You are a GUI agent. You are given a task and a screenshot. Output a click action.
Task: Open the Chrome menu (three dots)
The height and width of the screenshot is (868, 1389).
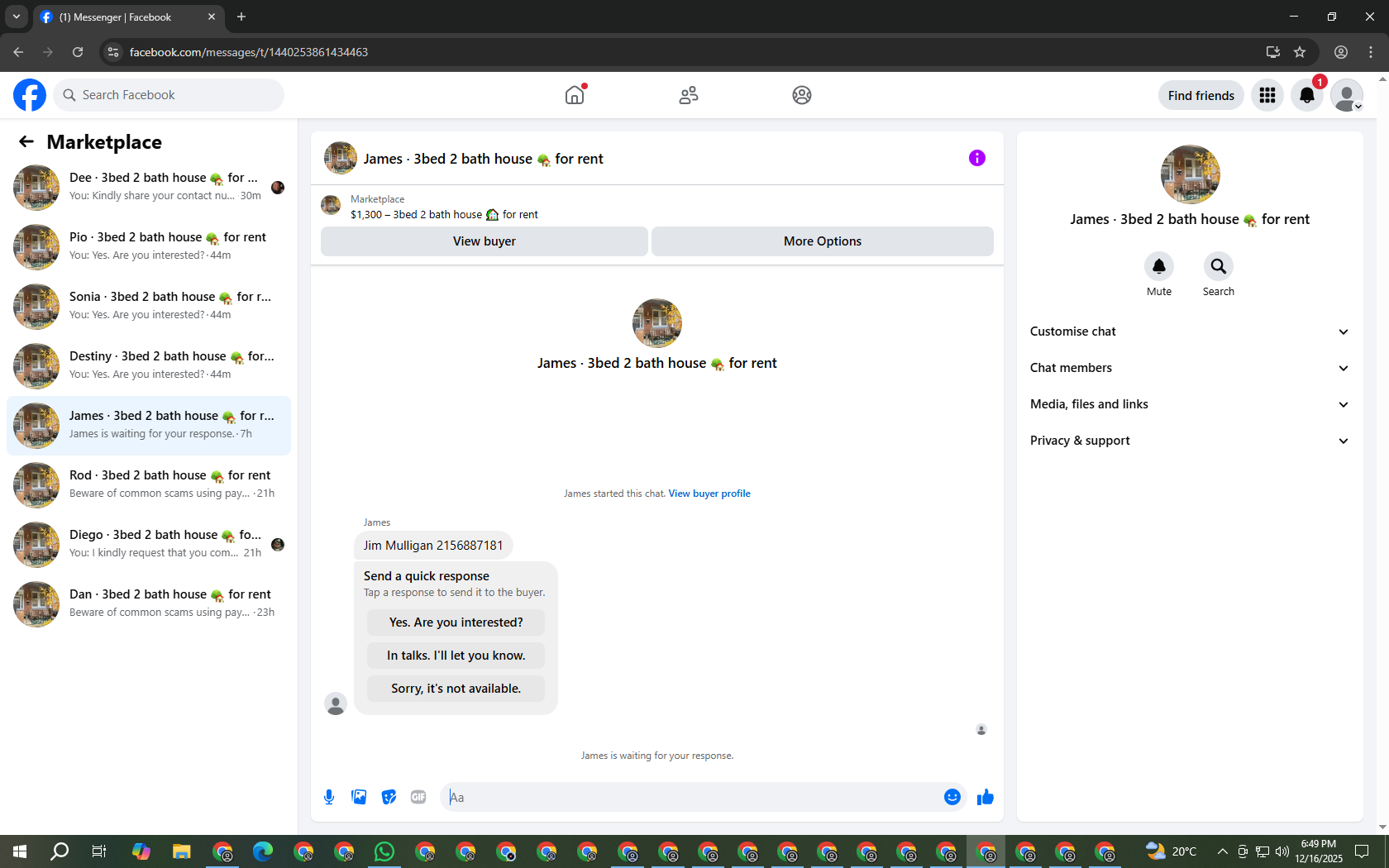(x=1371, y=52)
